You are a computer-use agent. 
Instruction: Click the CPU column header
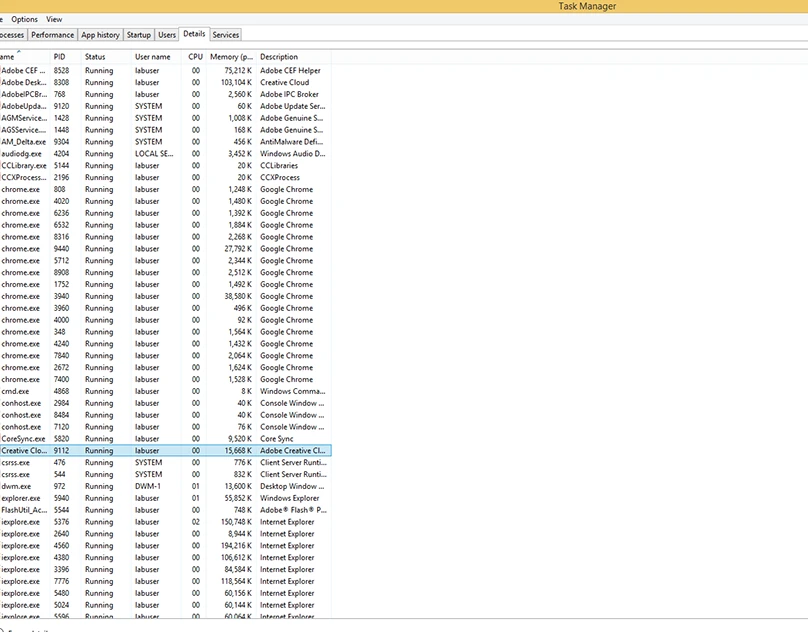[x=195, y=57]
